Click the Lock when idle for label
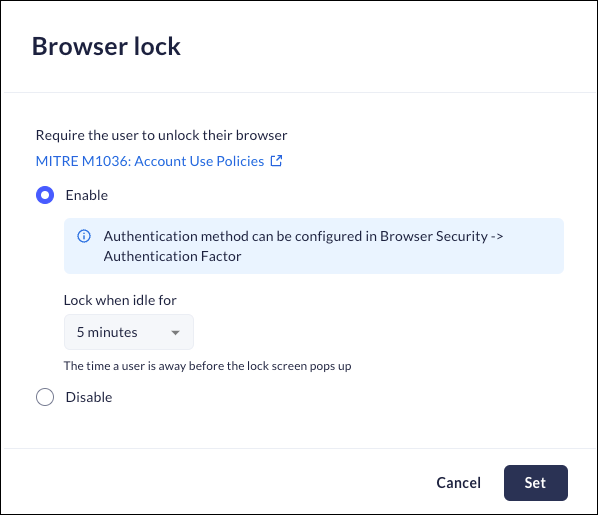This screenshot has width=598, height=515. [120, 300]
